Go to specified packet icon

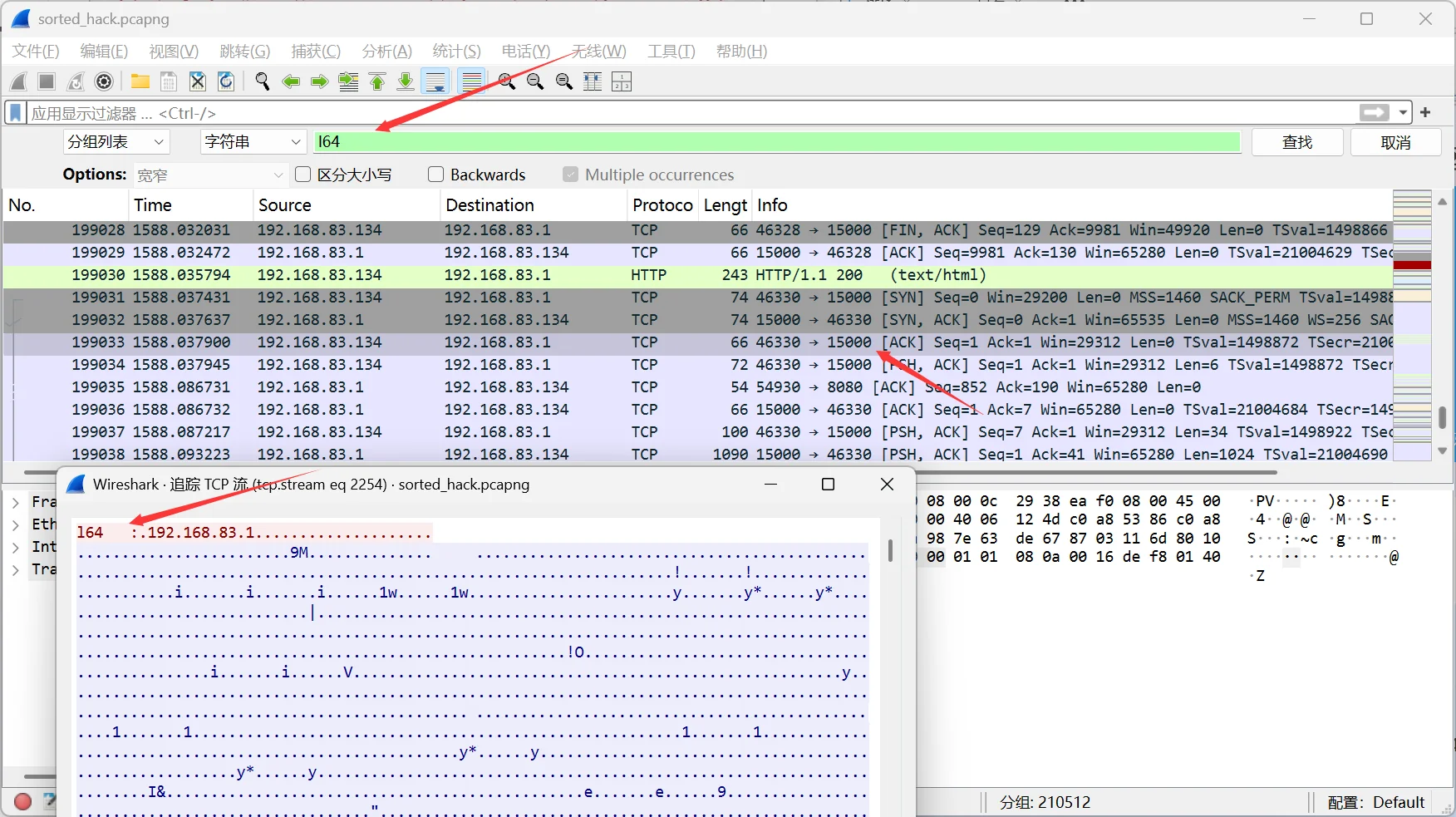(348, 81)
